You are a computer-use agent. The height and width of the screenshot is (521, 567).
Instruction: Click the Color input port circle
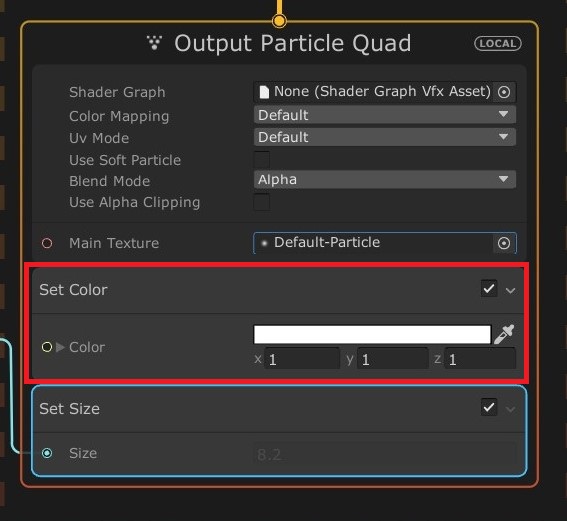coord(47,347)
